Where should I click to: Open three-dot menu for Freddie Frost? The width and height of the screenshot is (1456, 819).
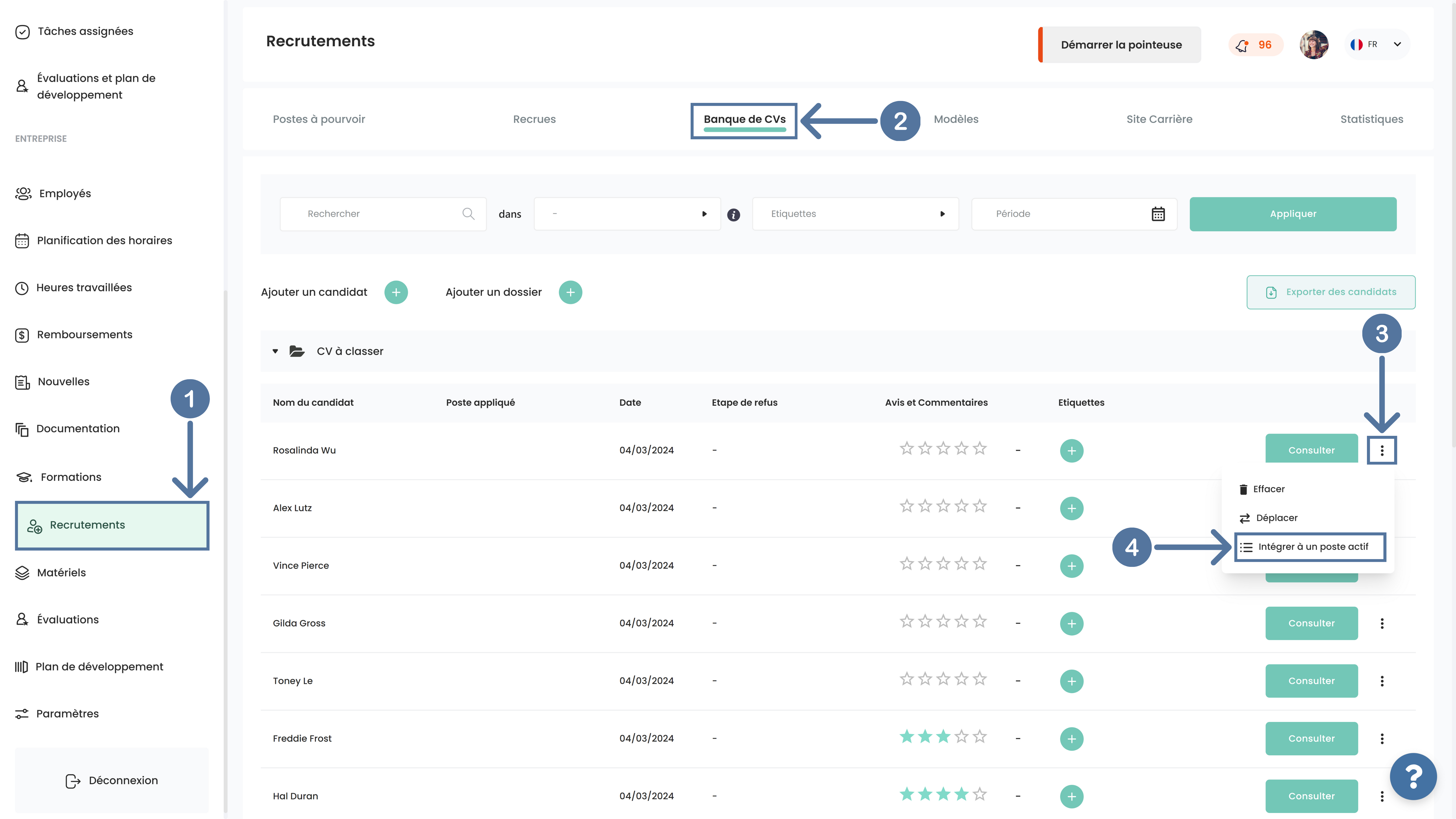pos(1382,739)
